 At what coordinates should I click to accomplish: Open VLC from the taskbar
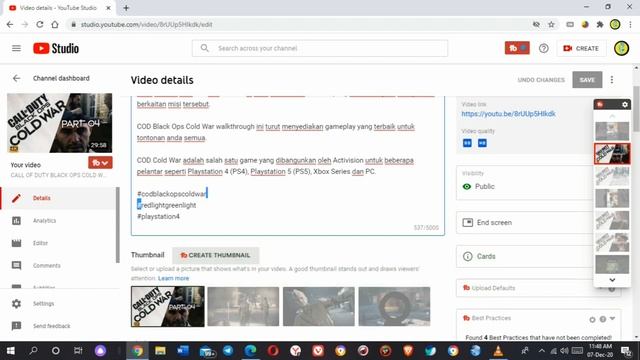pyautogui.click(x=498, y=351)
